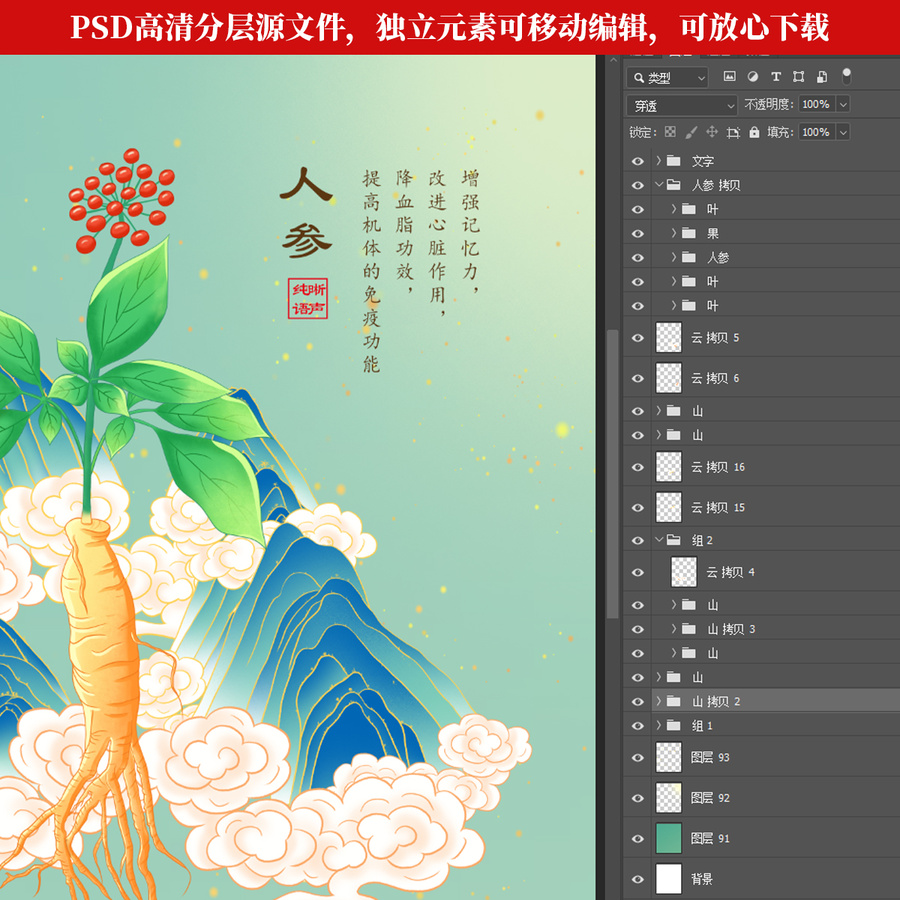Click the folder icon of 组 2
This screenshot has height=900, width=900.
coord(674,540)
